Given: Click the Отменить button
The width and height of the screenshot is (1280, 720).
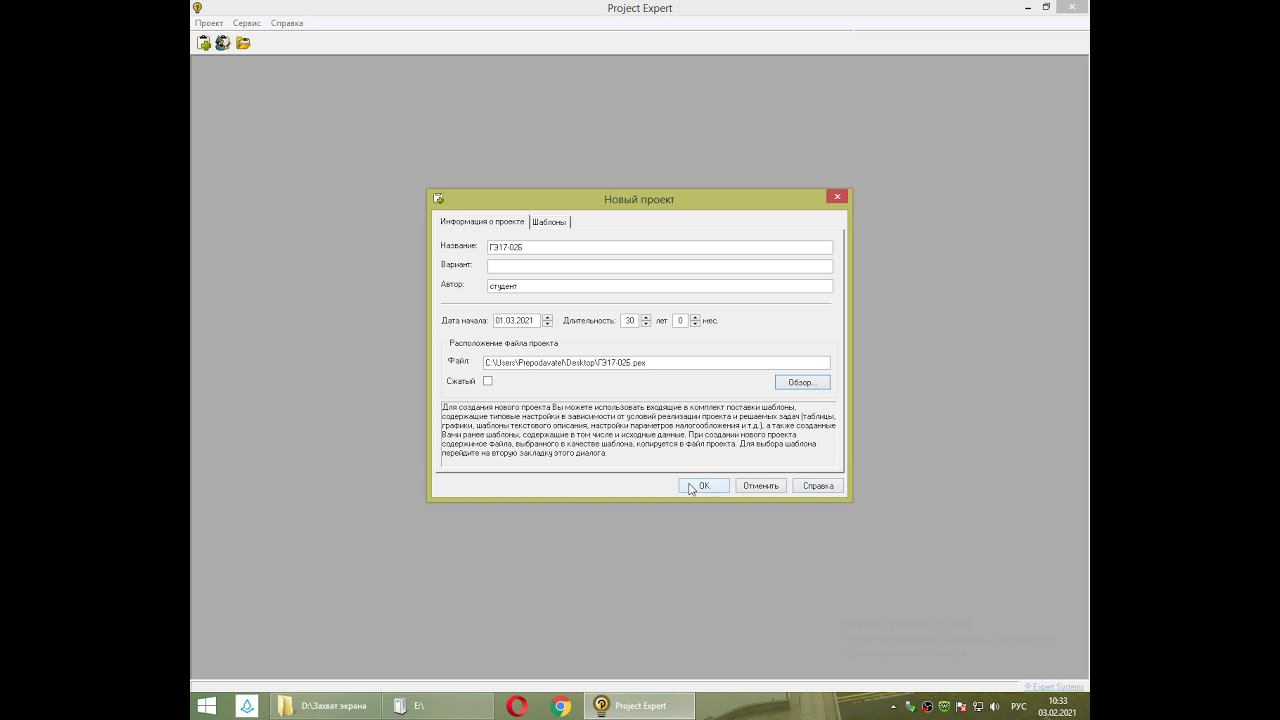Looking at the screenshot, I should (761, 486).
